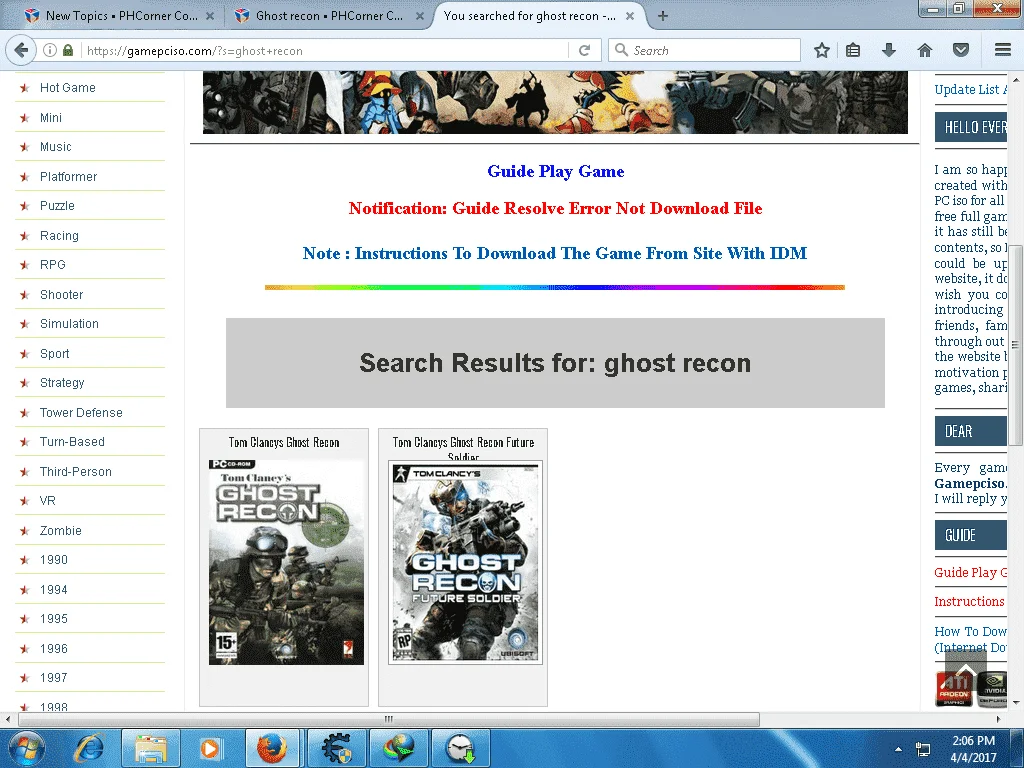The width and height of the screenshot is (1024, 768).
Task: Select the Tower Defense category
Action: [81, 413]
